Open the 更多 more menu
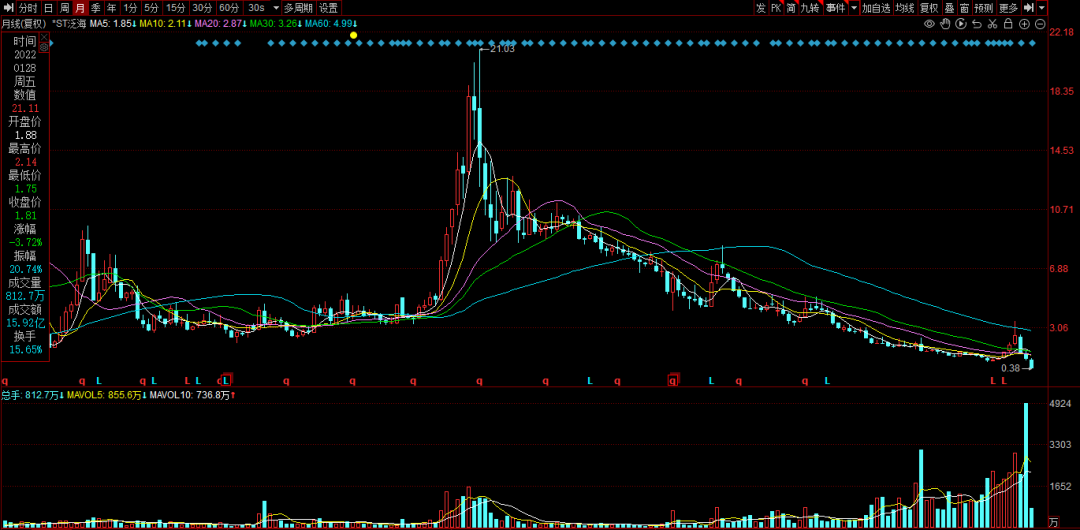The image size is (1080, 530). click(1008, 8)
